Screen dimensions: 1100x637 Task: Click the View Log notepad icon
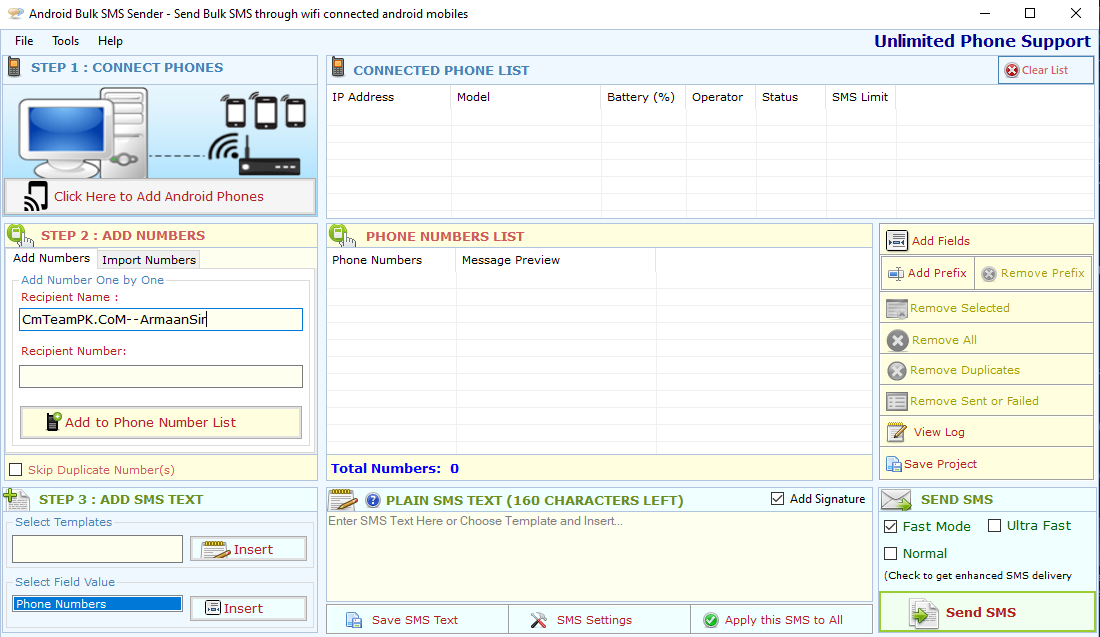(x=897, y=432)
